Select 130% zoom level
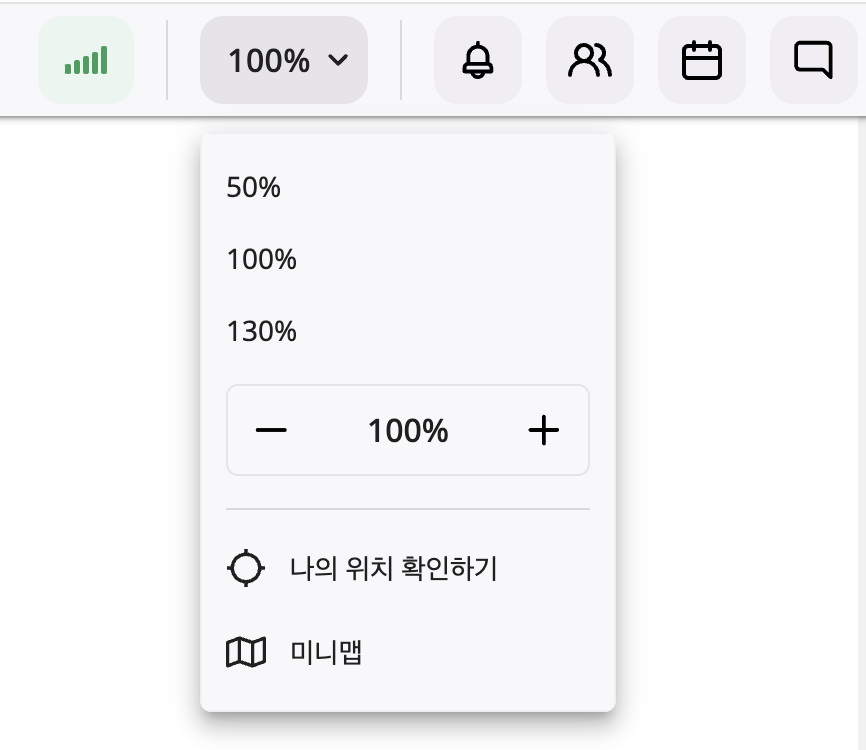The height and width of the screenshot is (750, 866). (x=262, y=331)
